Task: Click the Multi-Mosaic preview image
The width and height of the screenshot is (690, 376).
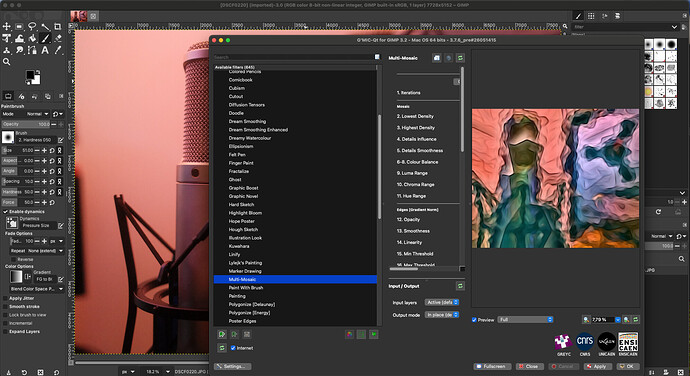Action: click(x=555, y=178)
